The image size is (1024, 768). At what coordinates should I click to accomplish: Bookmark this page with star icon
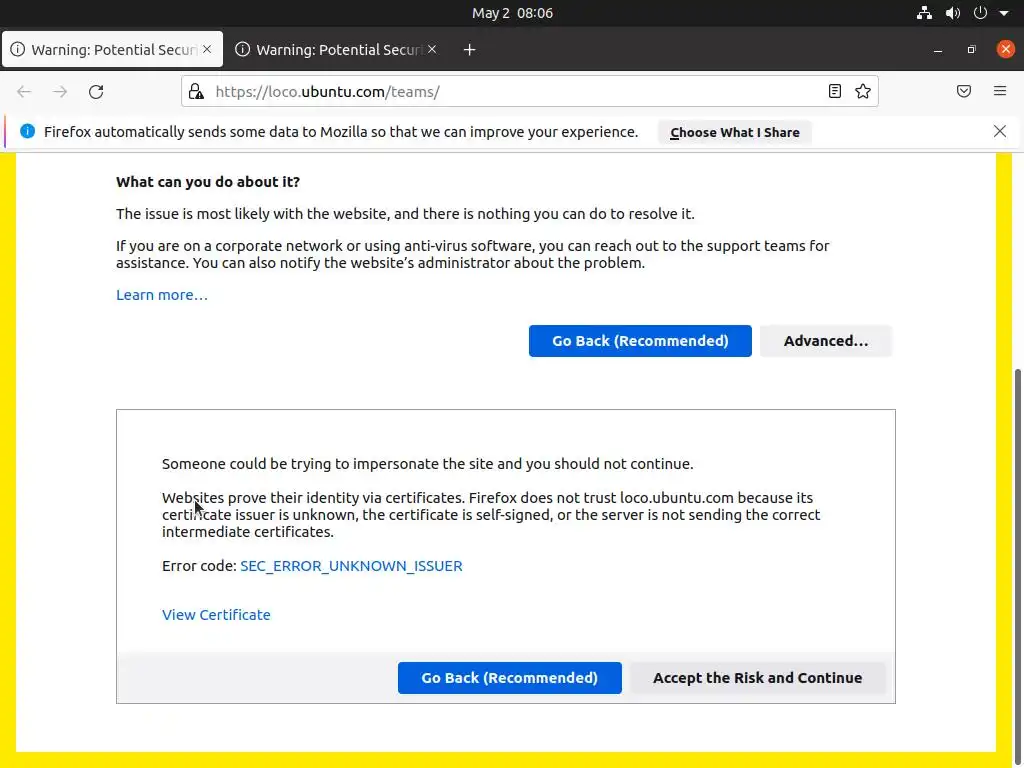tap(863, 91)
